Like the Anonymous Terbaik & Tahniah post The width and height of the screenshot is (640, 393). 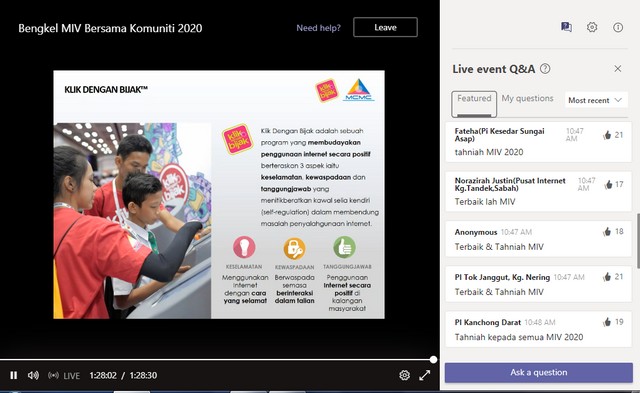(x=607, y=232)
